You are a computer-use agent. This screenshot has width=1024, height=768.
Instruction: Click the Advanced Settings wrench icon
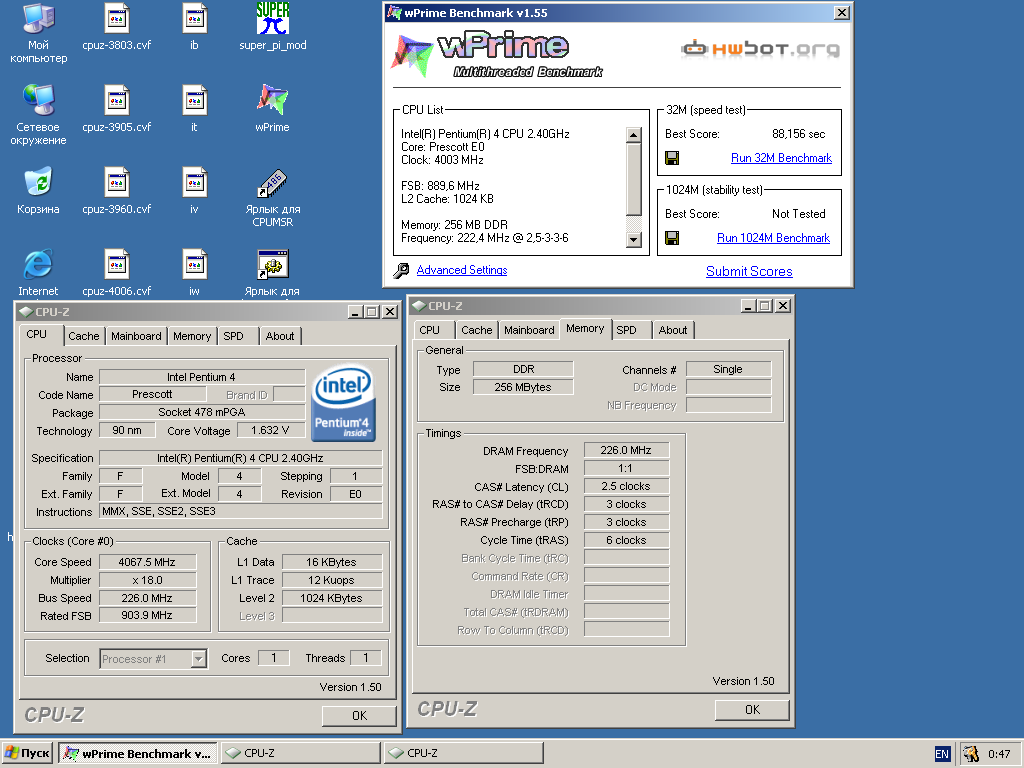point(401,270)
